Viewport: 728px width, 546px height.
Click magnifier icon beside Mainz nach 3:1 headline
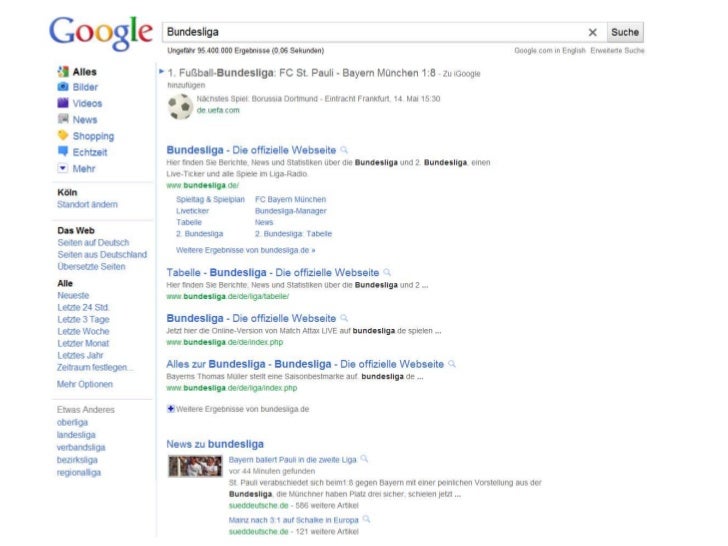coord(366,519)
